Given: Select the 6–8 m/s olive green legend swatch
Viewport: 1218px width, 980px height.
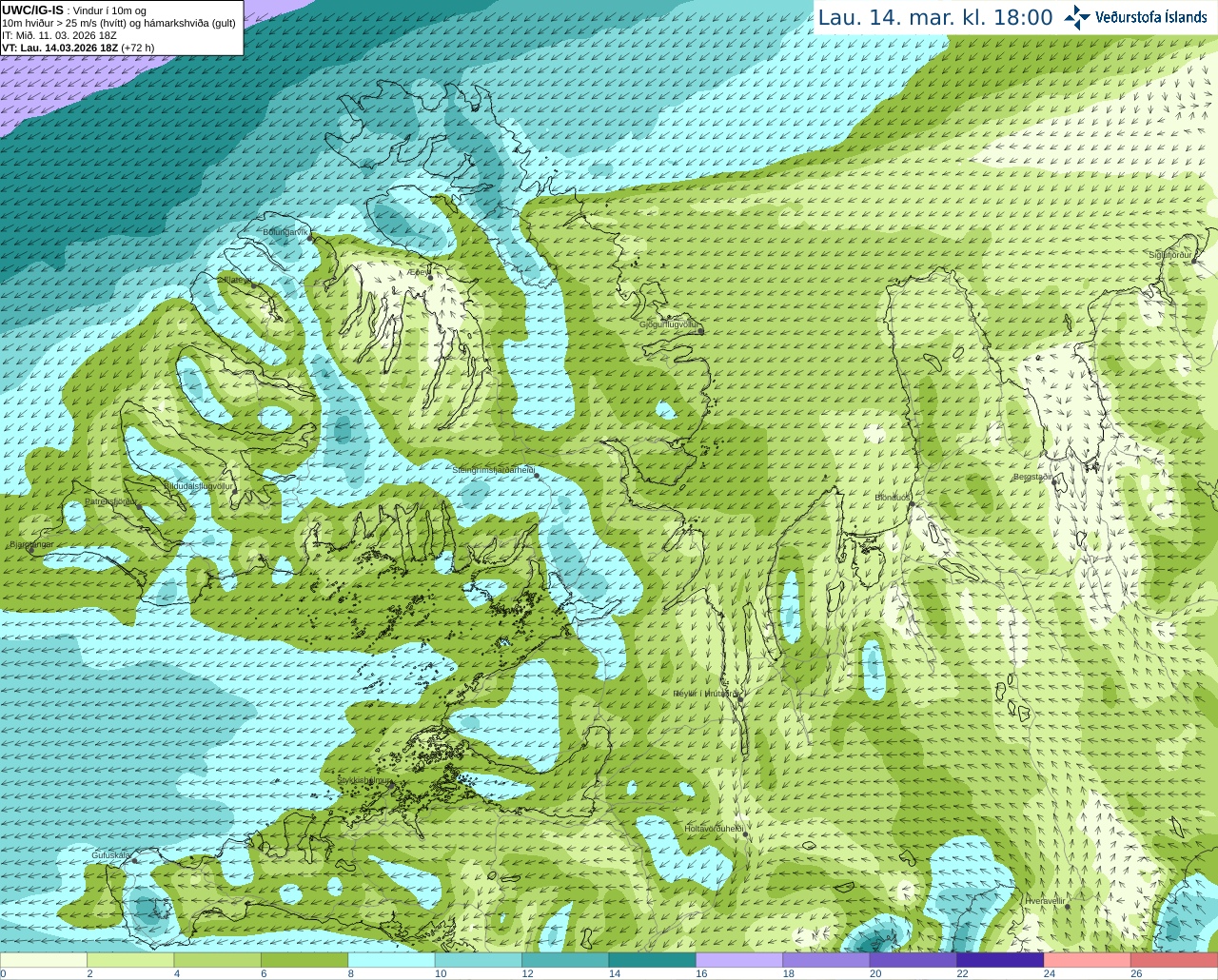Looking at the screenshot, I should 305,960.
